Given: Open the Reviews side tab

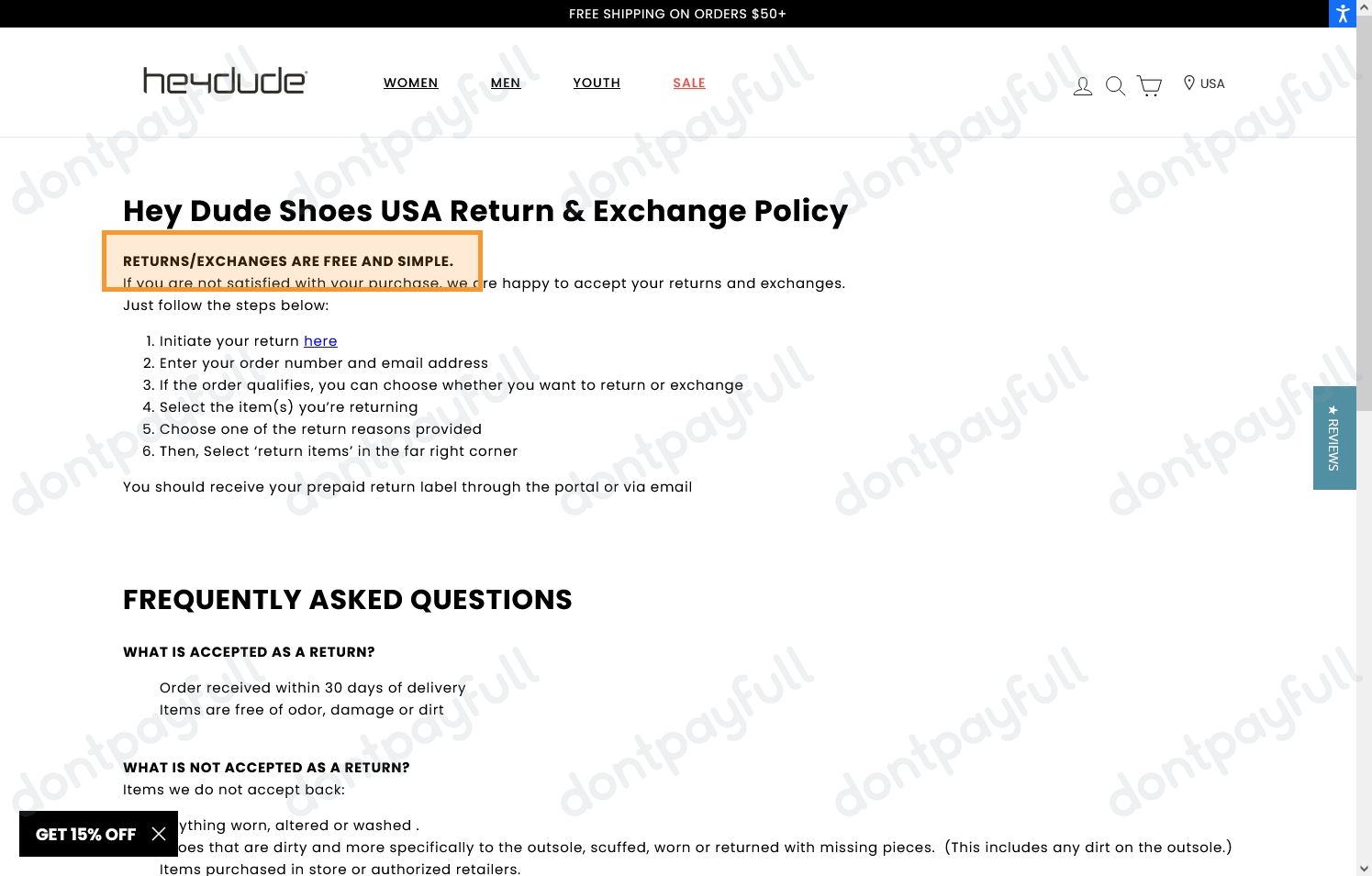Looking at the screenshot, I should tap(1333, 438).
